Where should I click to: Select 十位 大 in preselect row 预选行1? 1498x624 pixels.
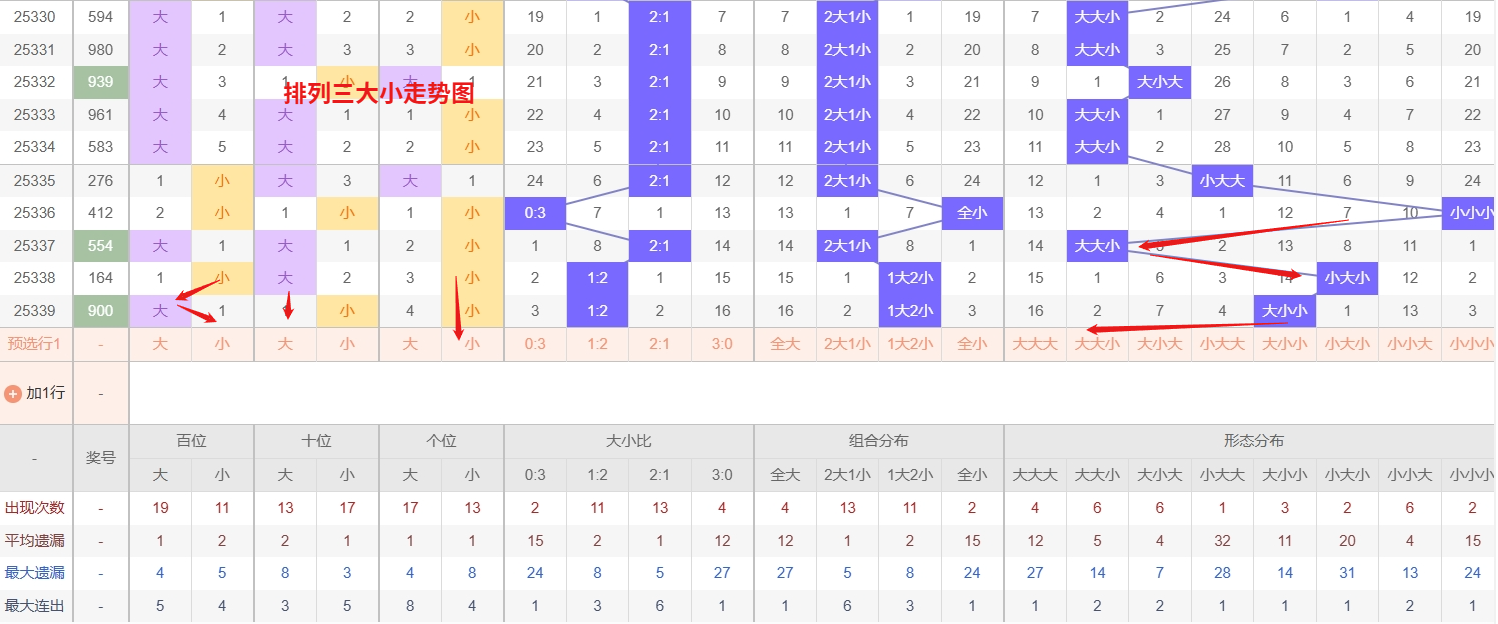285,344
